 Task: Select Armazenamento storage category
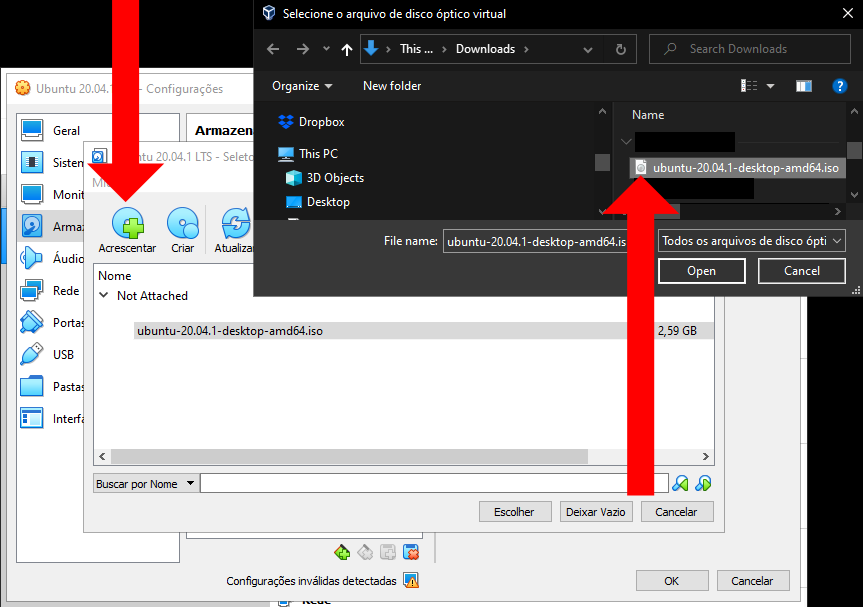point(51,226)
